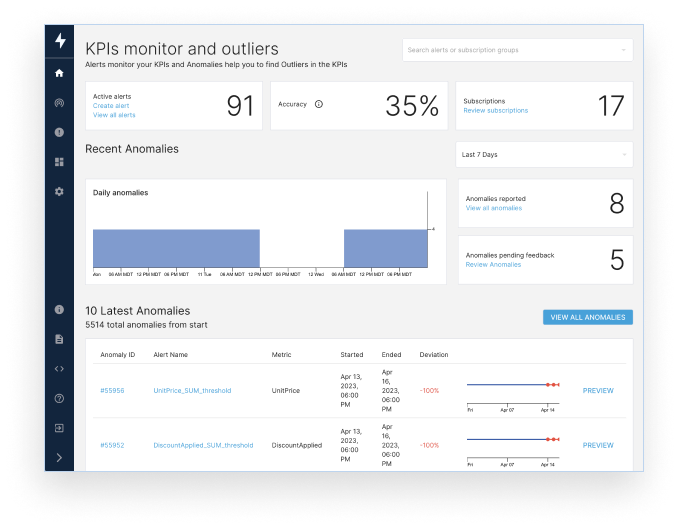Click the Review subscriptions link
Image resolution: width=680 pixels, height=528 pixels.
pos(496,111)
